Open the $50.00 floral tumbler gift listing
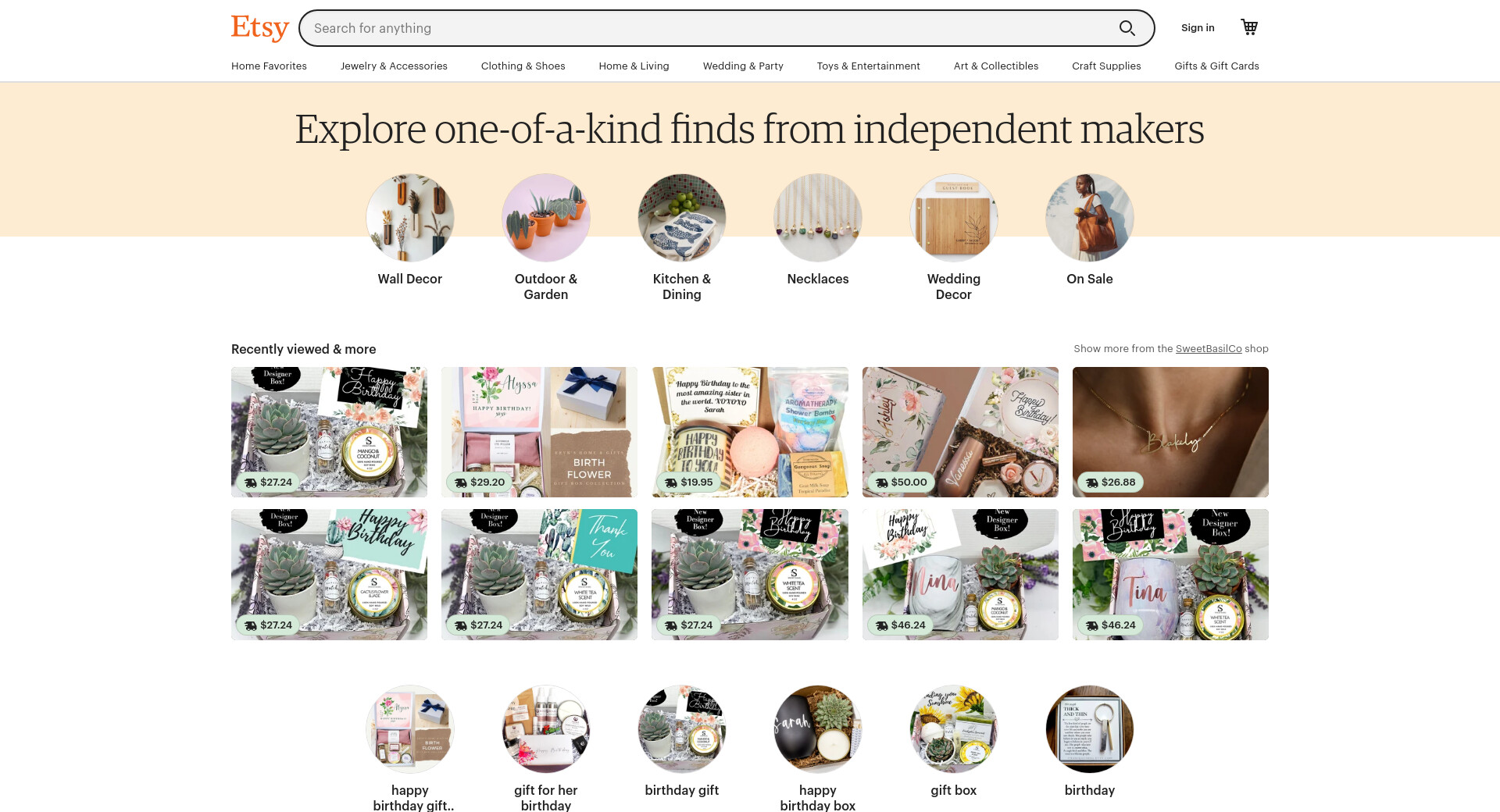The height and width of the screenshot is (812, 1500). coord(960,432)
